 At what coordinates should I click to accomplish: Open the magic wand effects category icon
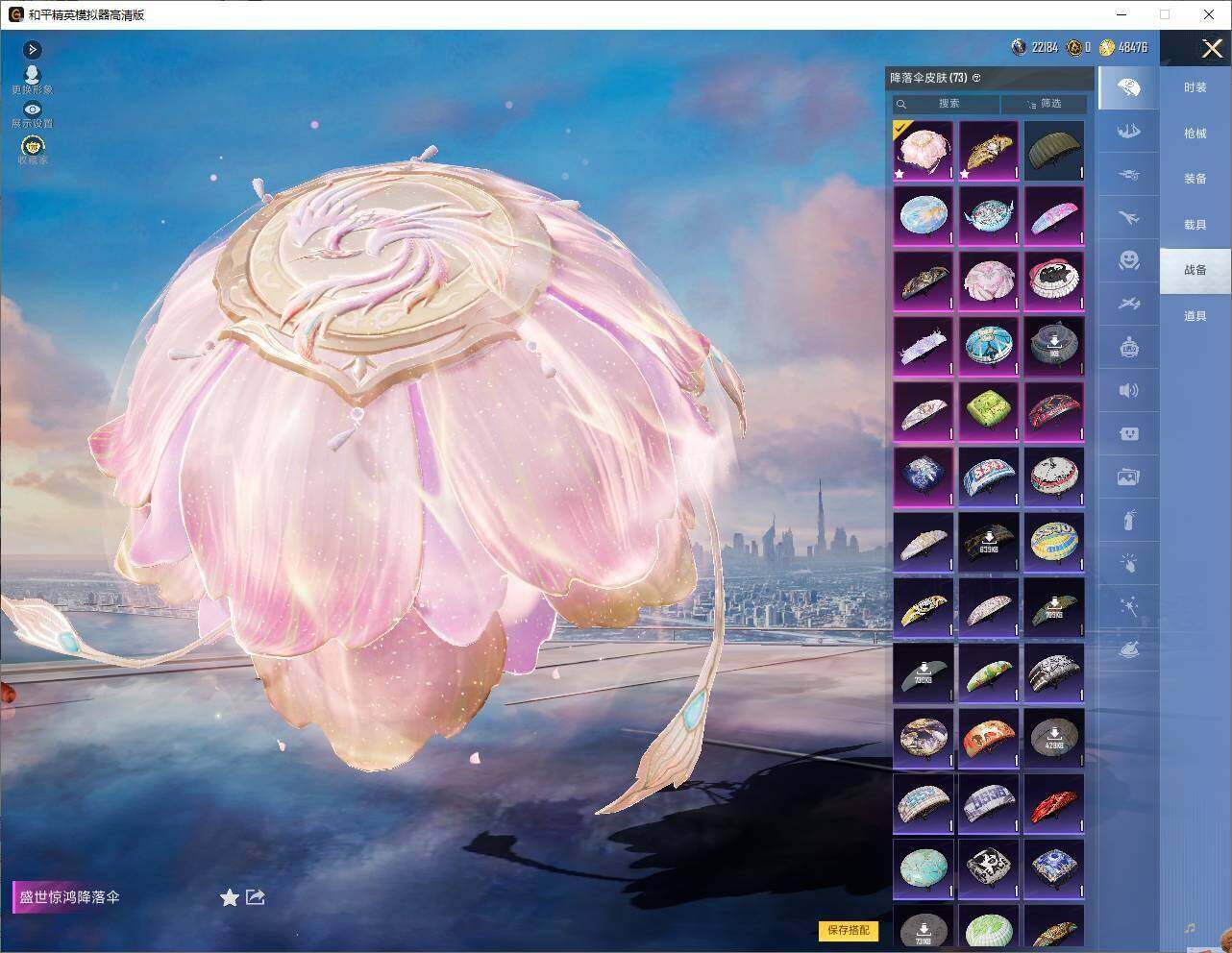(1128, 606)
